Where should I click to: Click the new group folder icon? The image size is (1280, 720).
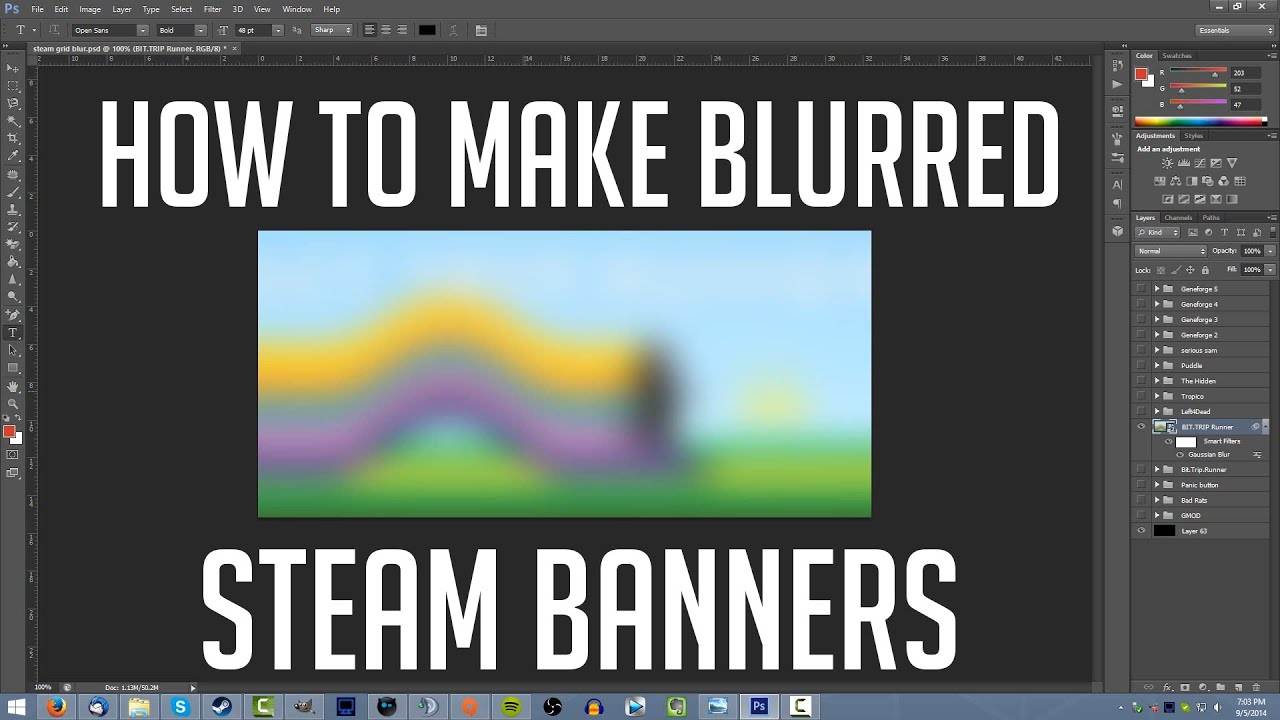click(1220, 687)
